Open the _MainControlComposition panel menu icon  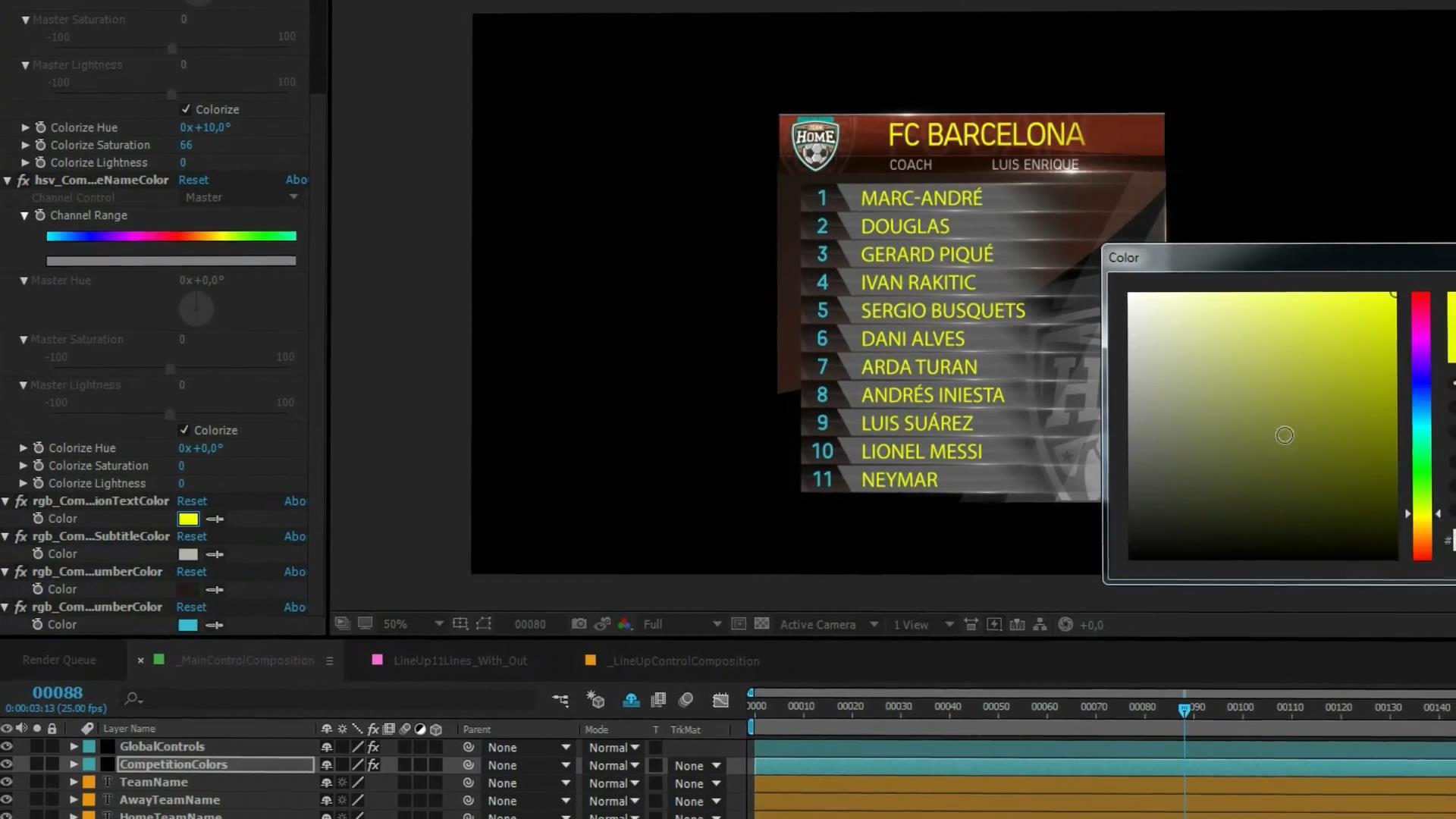(x=329, y=661)
